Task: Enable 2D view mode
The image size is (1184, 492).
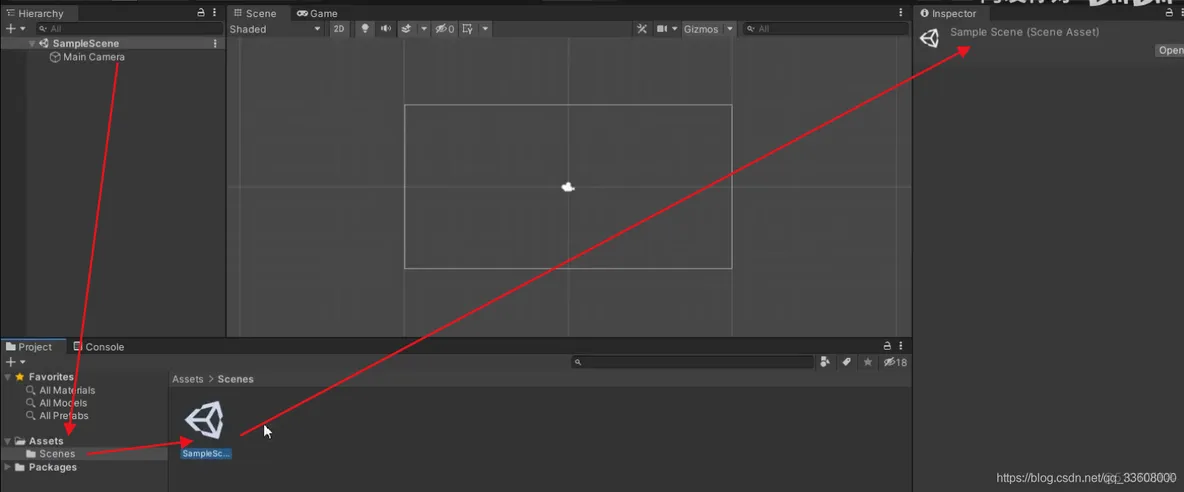Action: pyautogui.click(x=339, y=29)
